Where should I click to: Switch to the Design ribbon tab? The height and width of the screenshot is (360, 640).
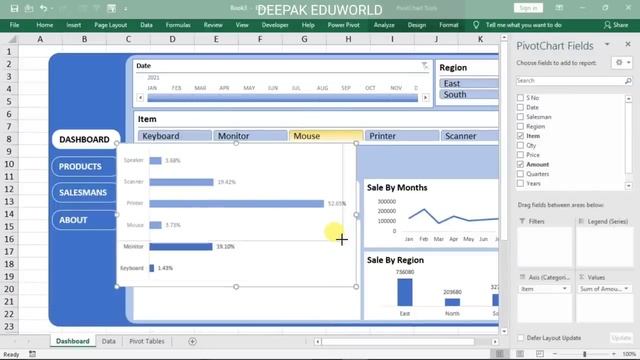(x=417, y=25)
